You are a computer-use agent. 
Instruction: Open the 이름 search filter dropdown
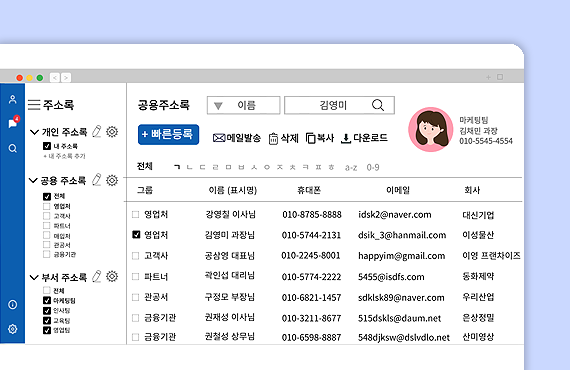point(244,105)
